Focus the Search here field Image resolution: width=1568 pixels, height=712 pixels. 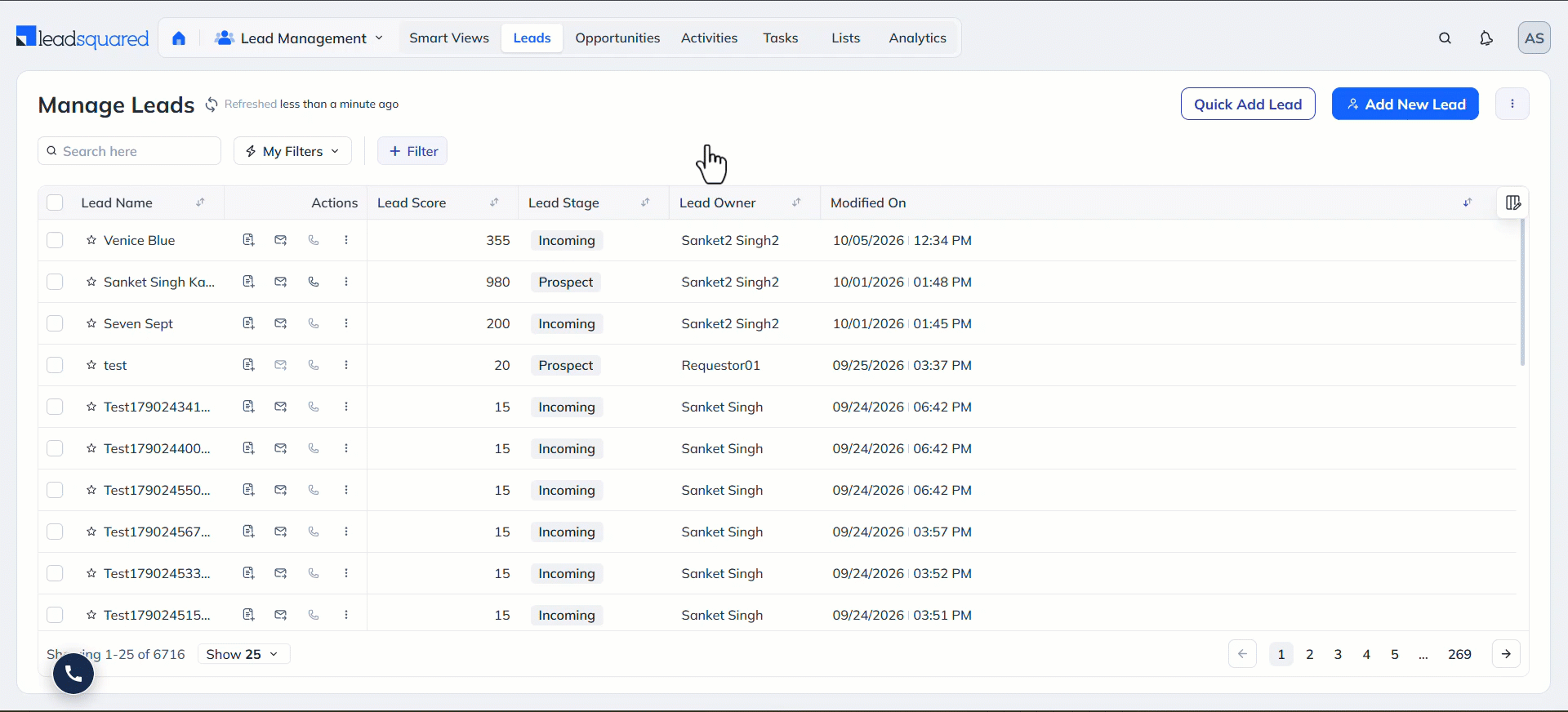(129, 151)
